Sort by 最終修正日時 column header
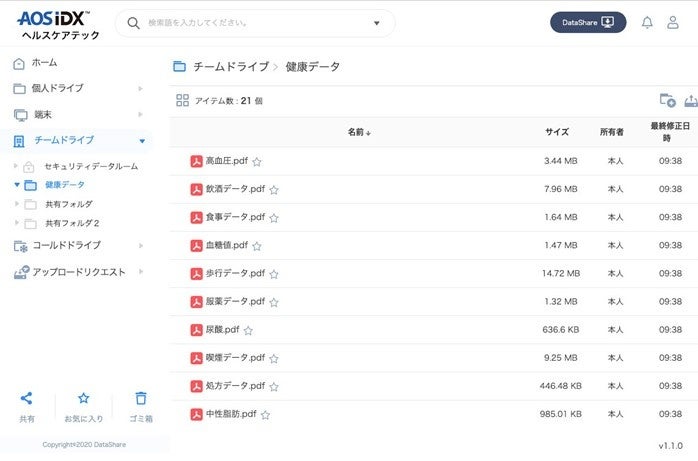 click(670, 132)
